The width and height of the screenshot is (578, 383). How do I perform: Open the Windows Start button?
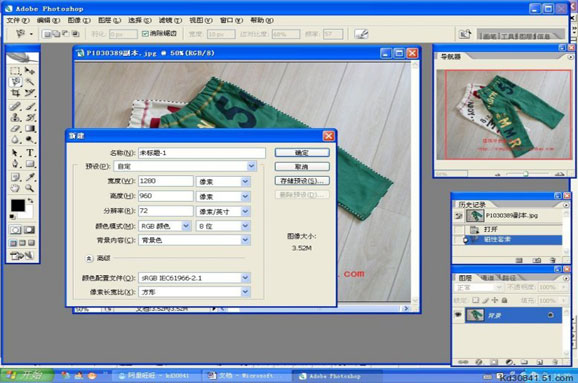click(26, 375)
